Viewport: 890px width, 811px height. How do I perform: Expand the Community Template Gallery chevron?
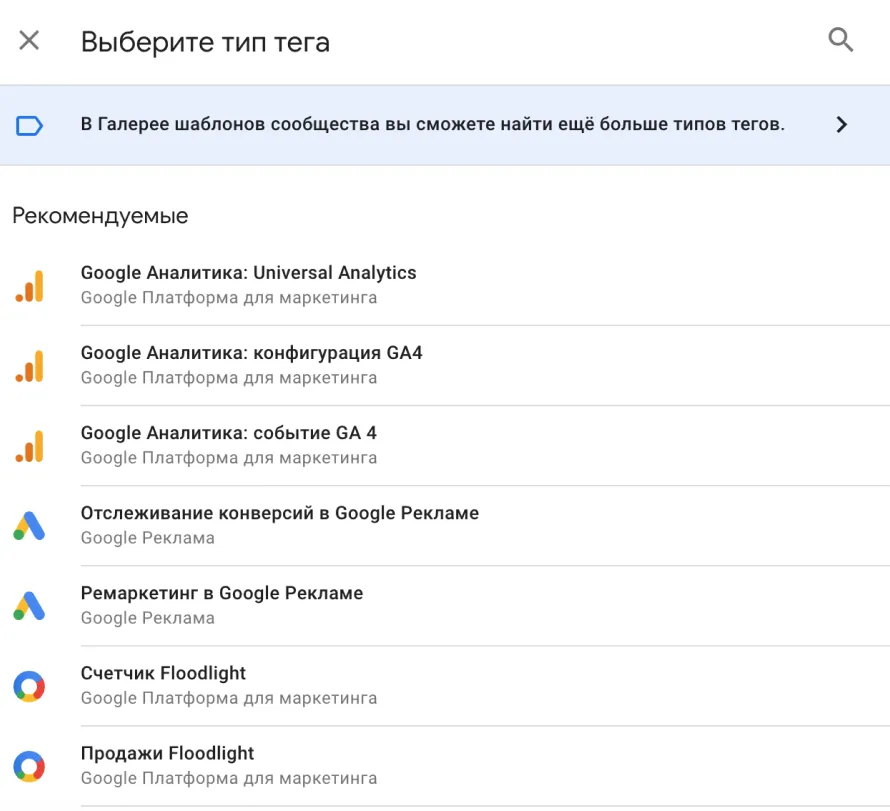click(x=841, y=124)
